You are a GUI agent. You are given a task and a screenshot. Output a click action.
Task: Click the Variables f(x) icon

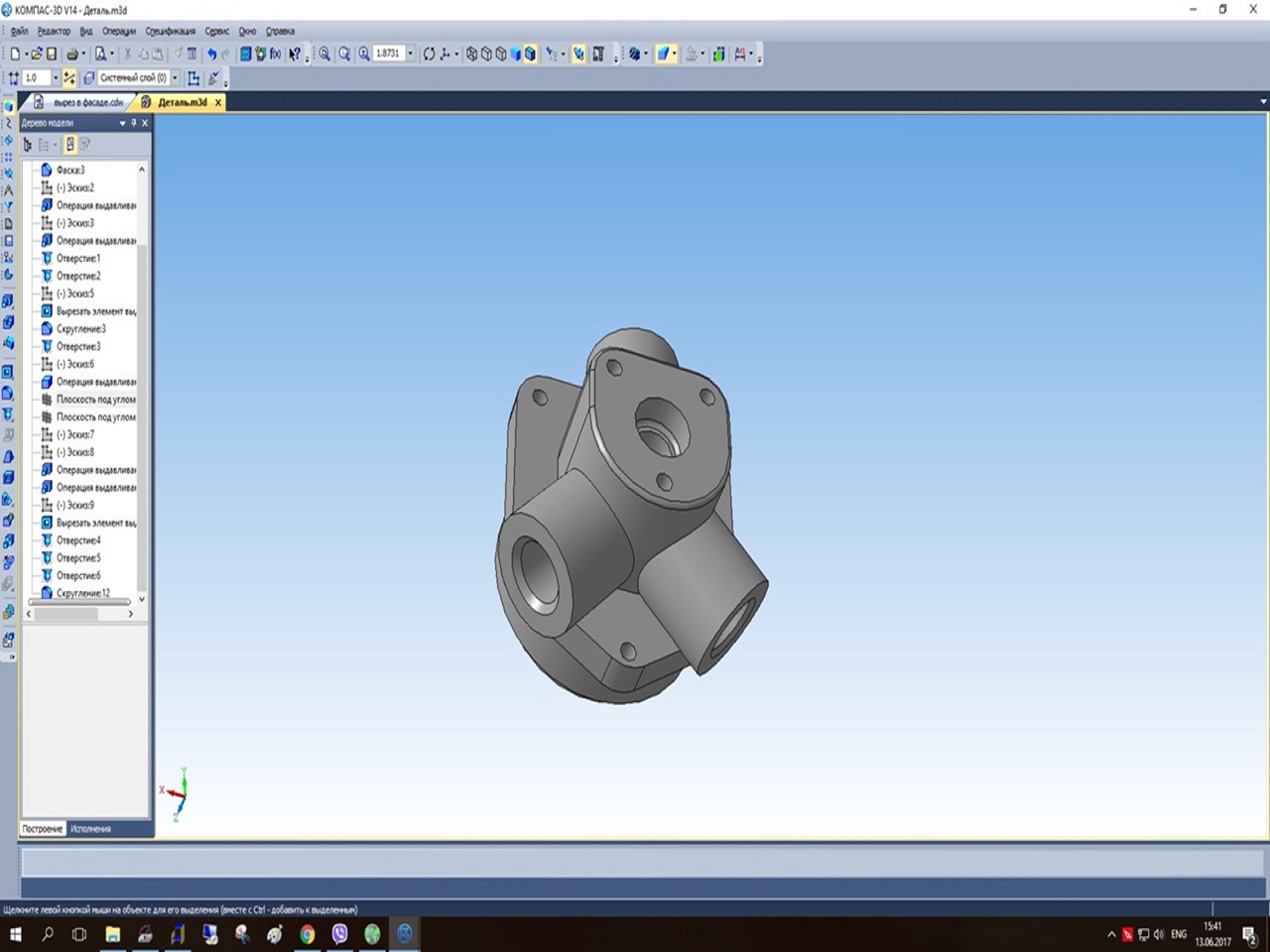coord(275,55)
